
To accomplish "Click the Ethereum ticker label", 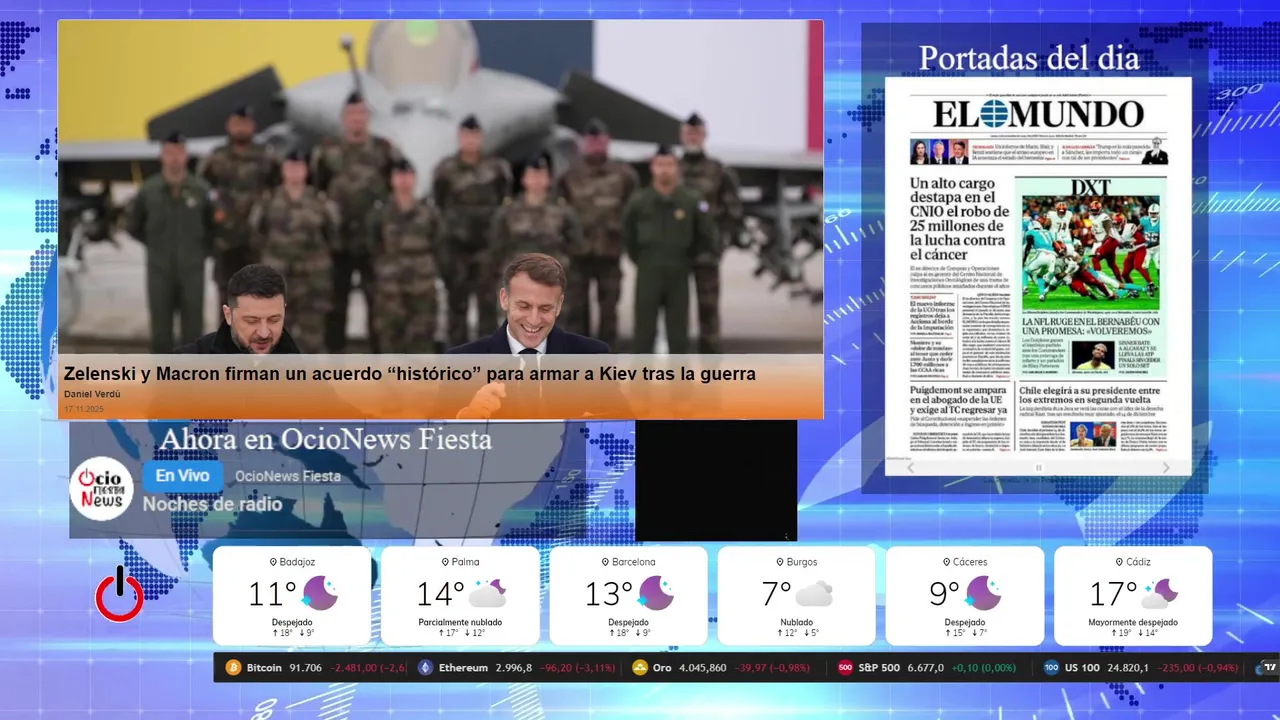I will (463, 668).
